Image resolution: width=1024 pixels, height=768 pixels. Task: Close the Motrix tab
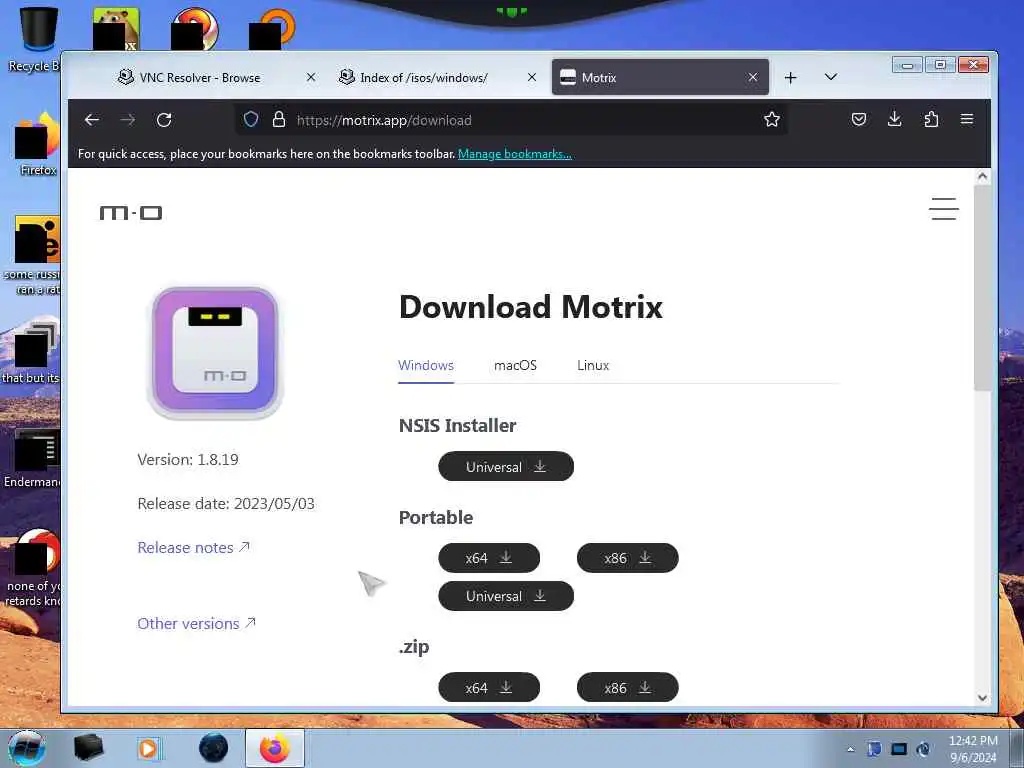(x=753, y=77)
